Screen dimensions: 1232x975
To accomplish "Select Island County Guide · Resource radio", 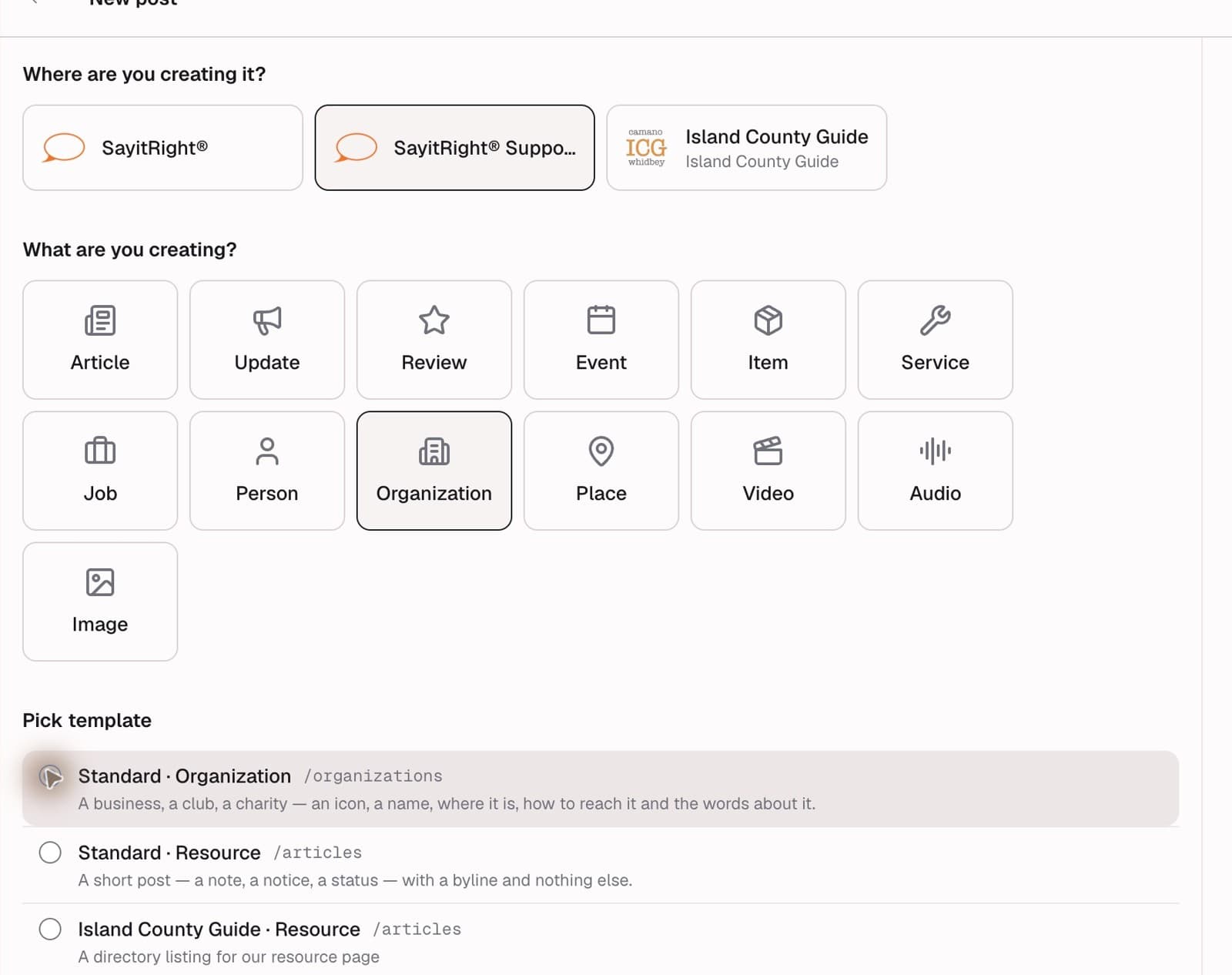I will coord(50,929).
